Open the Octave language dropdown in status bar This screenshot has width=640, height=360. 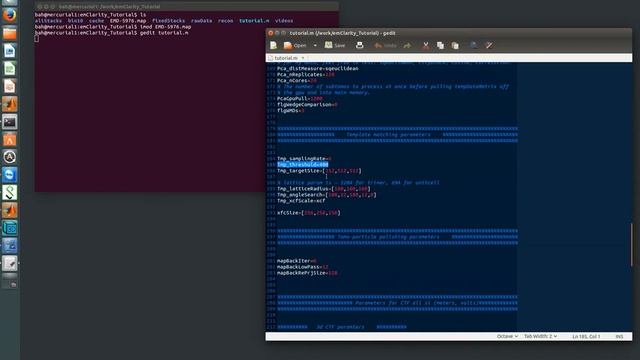507,336
